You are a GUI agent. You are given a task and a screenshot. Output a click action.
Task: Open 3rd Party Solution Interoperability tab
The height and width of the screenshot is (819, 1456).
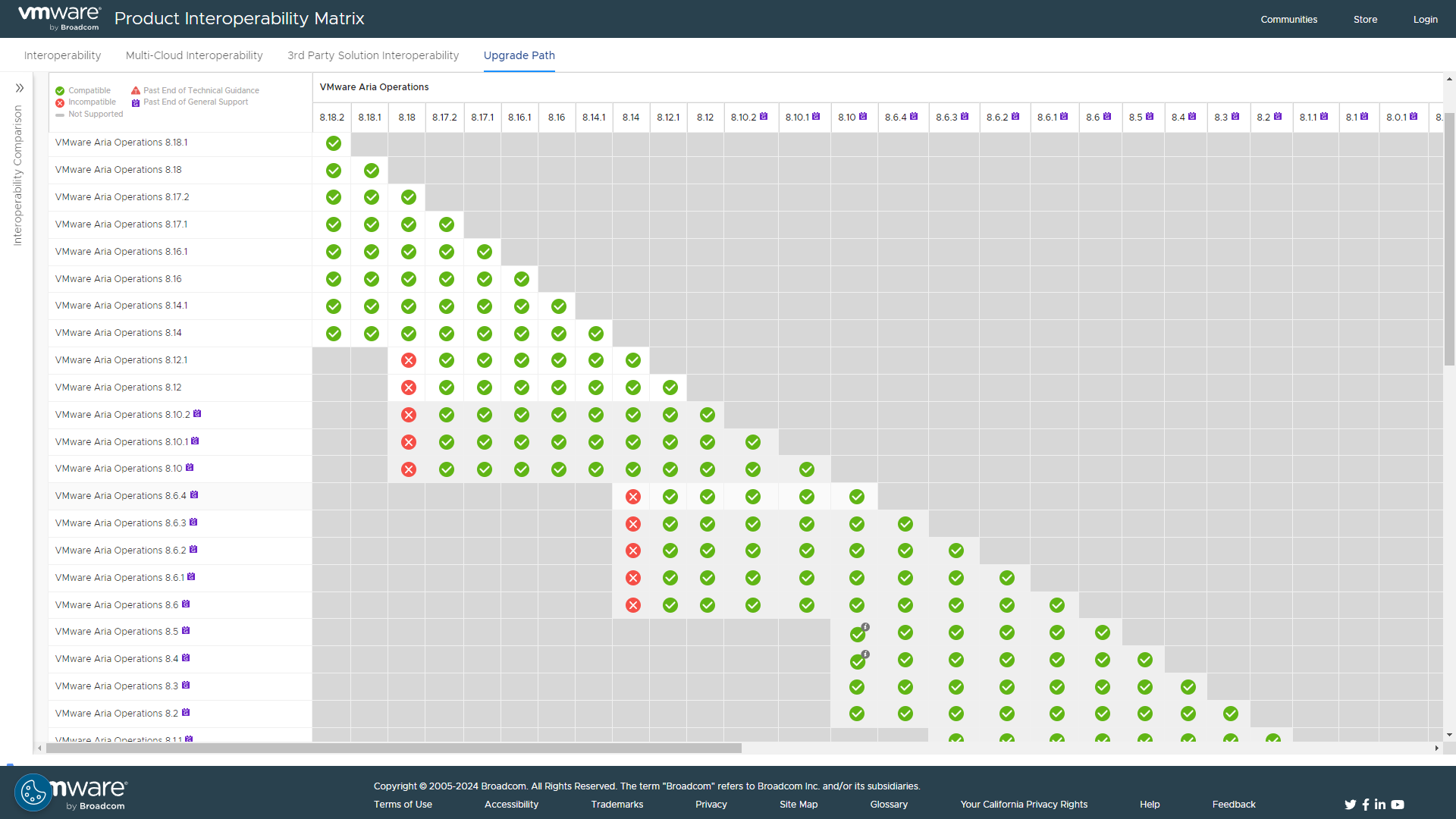[373, 55]
